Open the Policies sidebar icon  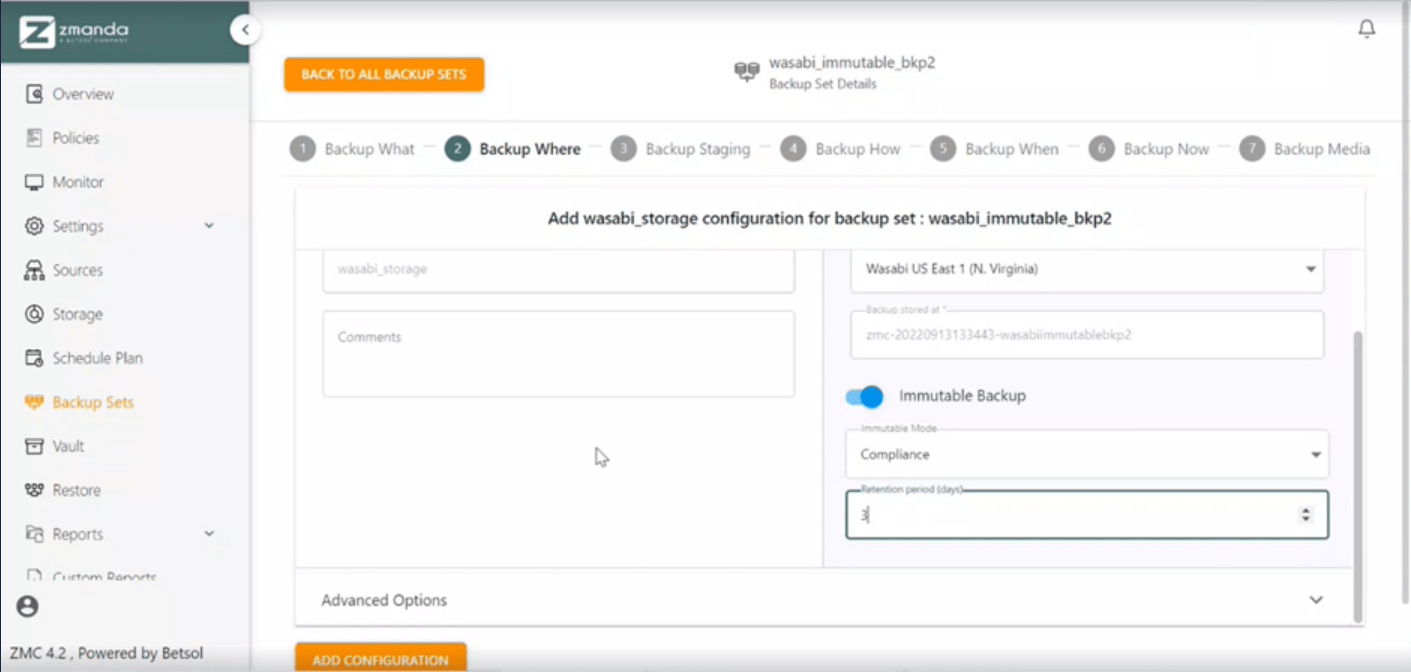coord(35,138)
